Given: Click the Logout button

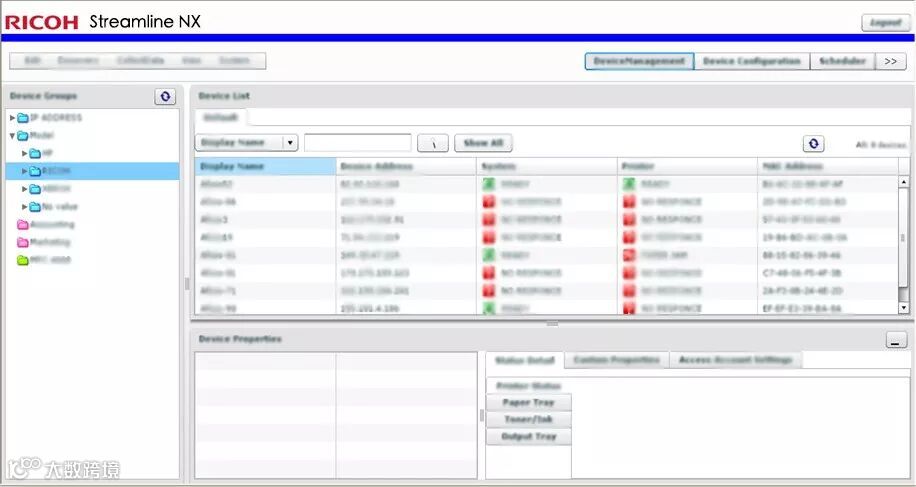Looking at the screenshot, I should coord(886,23).
